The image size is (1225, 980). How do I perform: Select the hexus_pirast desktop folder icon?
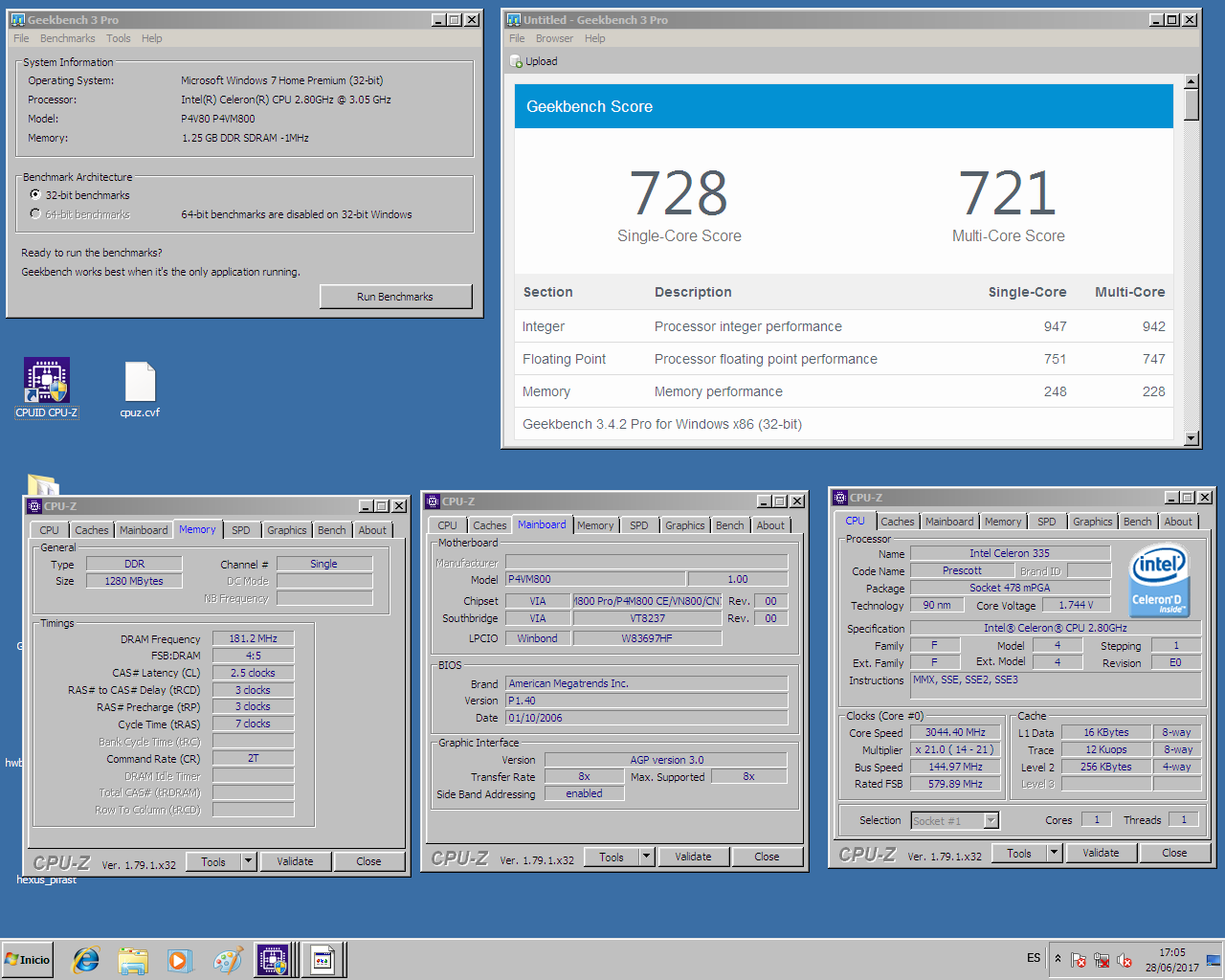tap(45, 879)
